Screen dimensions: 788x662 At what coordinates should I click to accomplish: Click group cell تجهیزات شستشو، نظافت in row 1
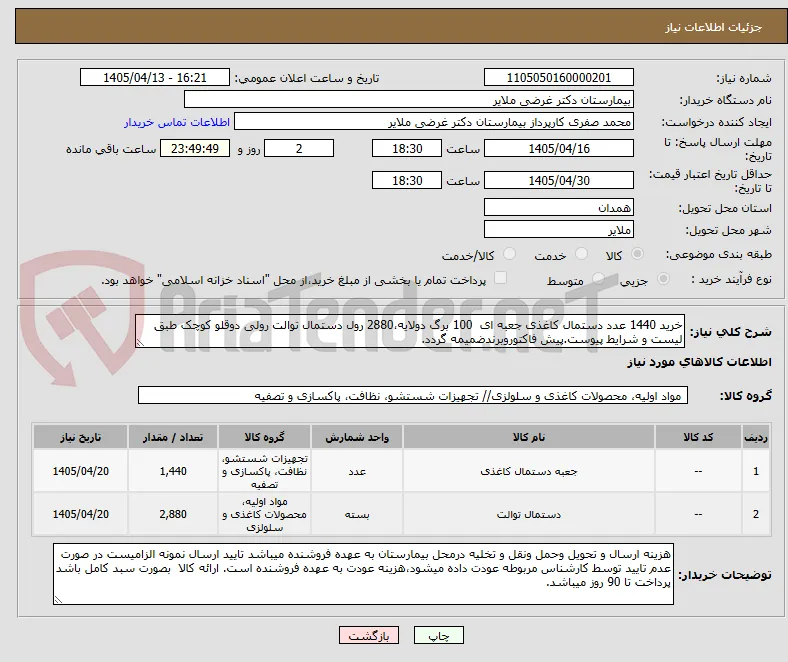[x=264, y=471]
